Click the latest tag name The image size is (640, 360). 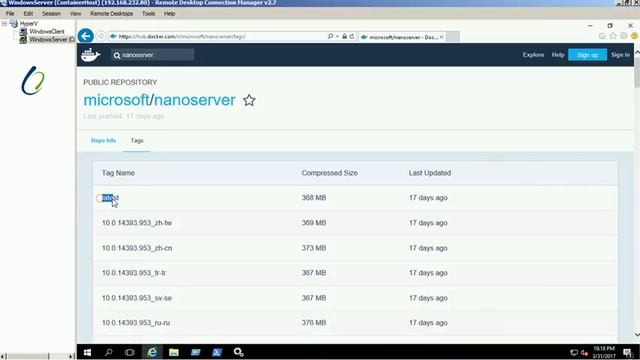110,198
